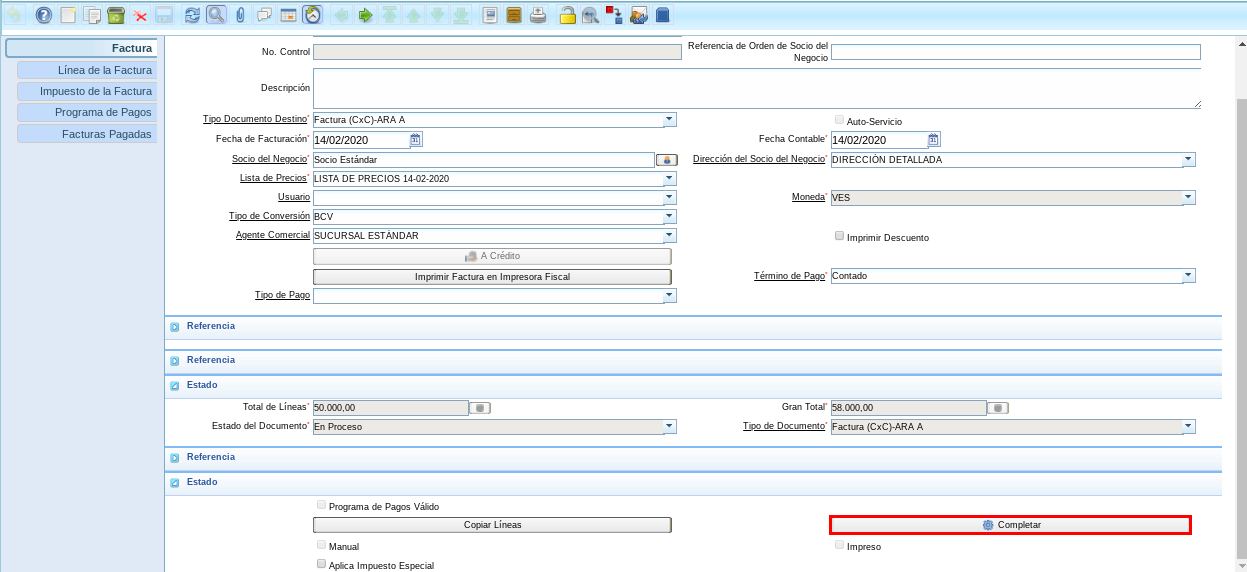Viewport: 1247px width, 572px height.
Task: Enable the Imprimir Descuento checkbox
Action: pyautogui.click(x=840, y=237)
